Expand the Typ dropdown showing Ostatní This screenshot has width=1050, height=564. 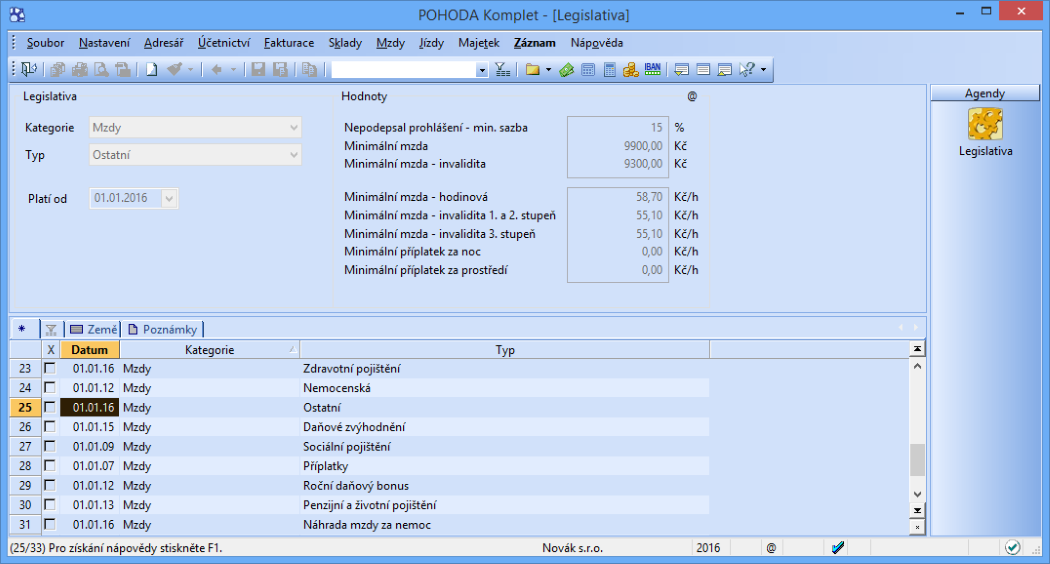tap(293, 155)
